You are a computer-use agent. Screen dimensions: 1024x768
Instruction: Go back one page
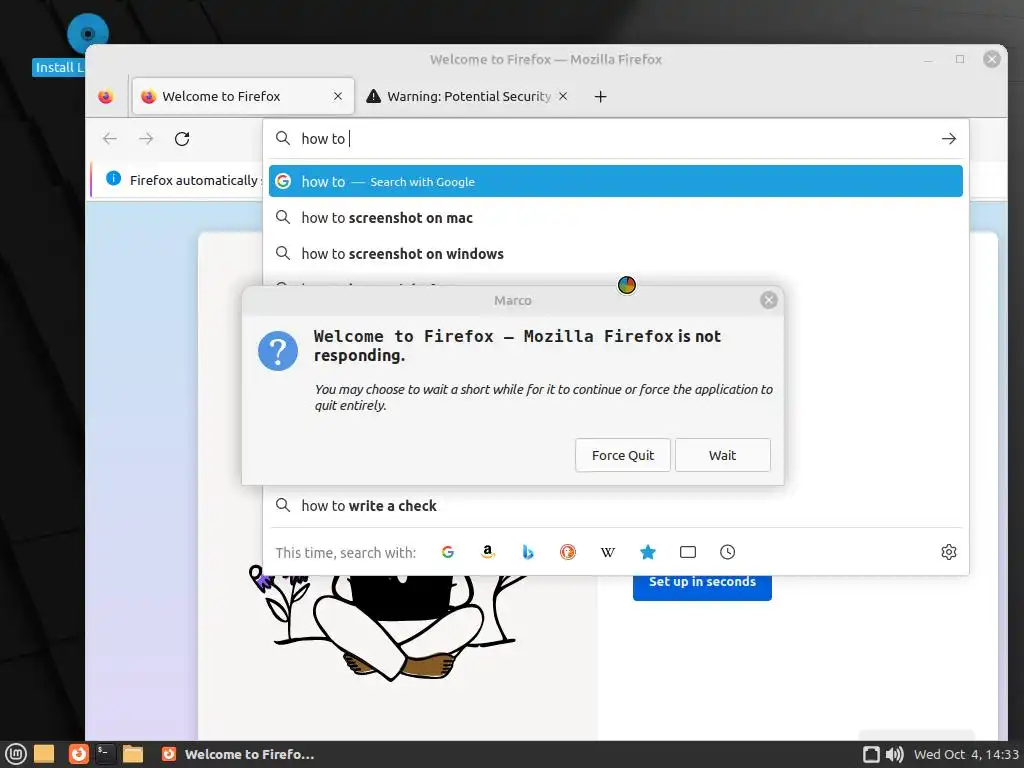pos(110,138)
